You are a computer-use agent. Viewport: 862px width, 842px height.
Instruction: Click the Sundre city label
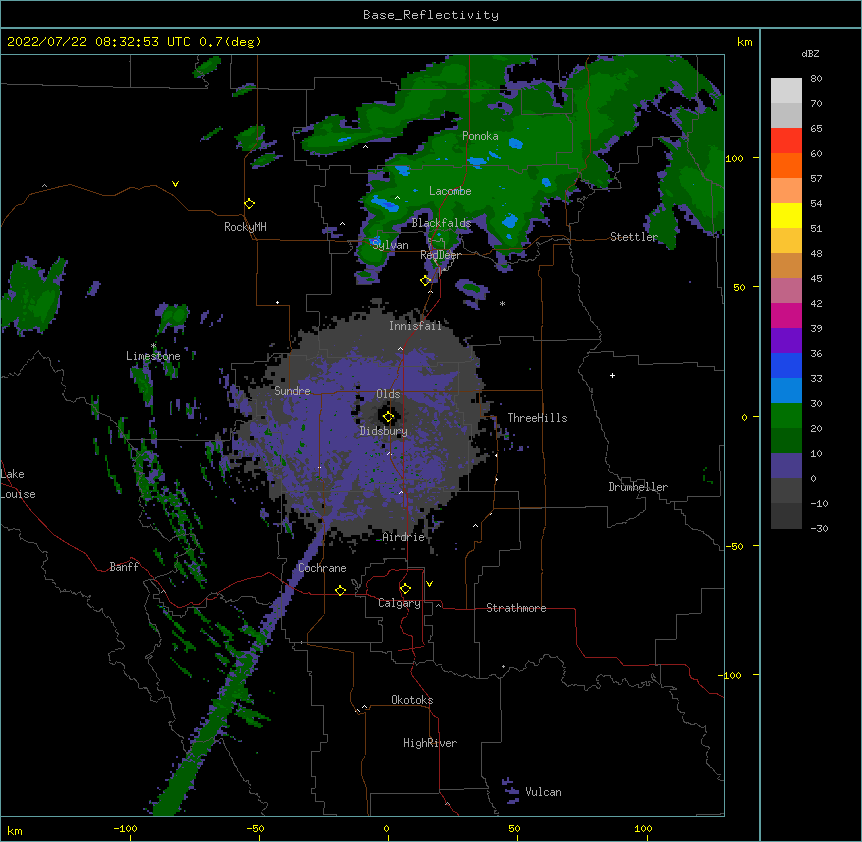(292, 391)
